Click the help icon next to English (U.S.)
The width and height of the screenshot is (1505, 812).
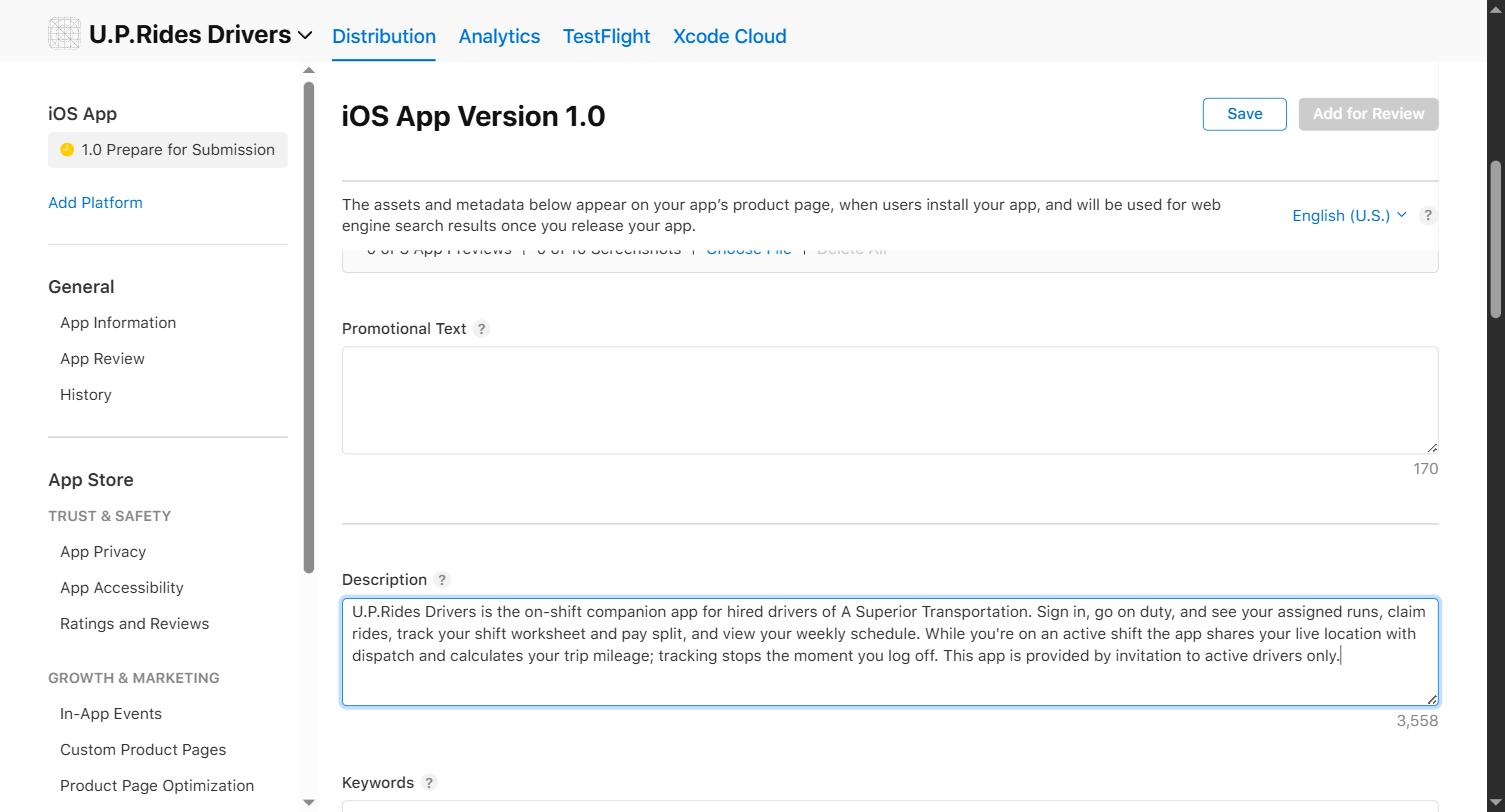coord(1428,215)
